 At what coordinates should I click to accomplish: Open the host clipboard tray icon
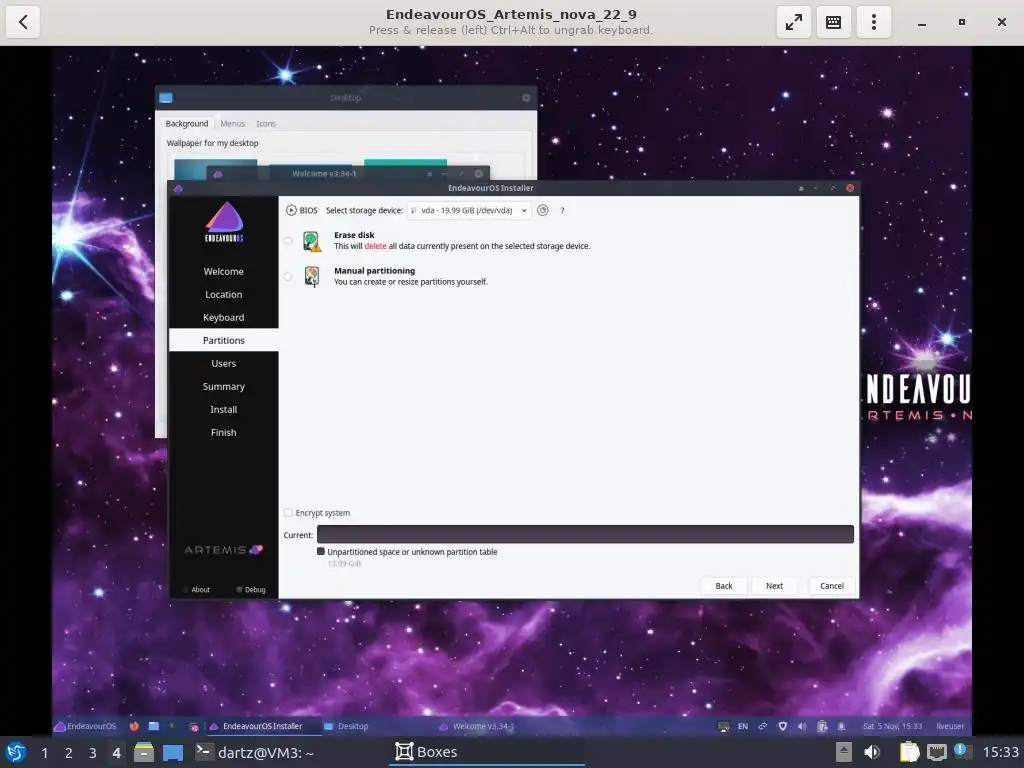click(909, 752)
